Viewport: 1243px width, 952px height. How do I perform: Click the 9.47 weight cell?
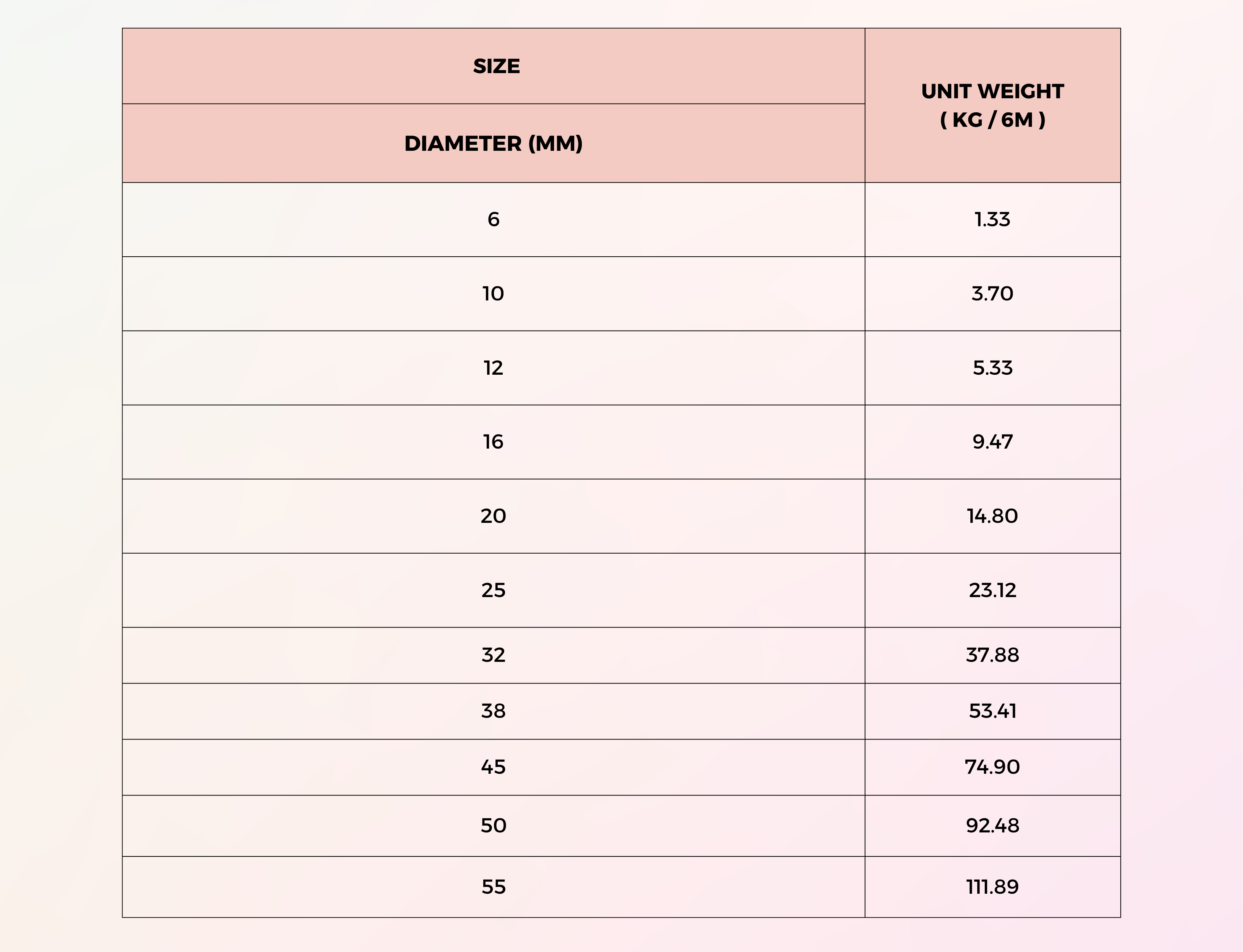[x=992, y=441]
